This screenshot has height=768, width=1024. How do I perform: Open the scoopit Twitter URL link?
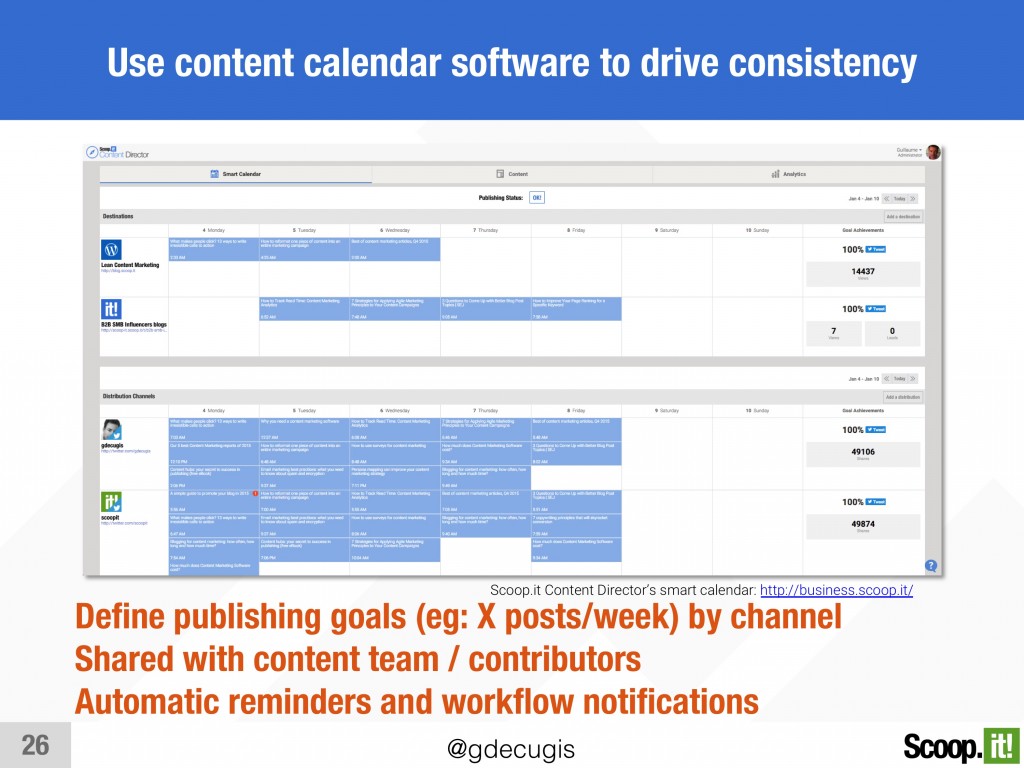[x=124, y=523]
